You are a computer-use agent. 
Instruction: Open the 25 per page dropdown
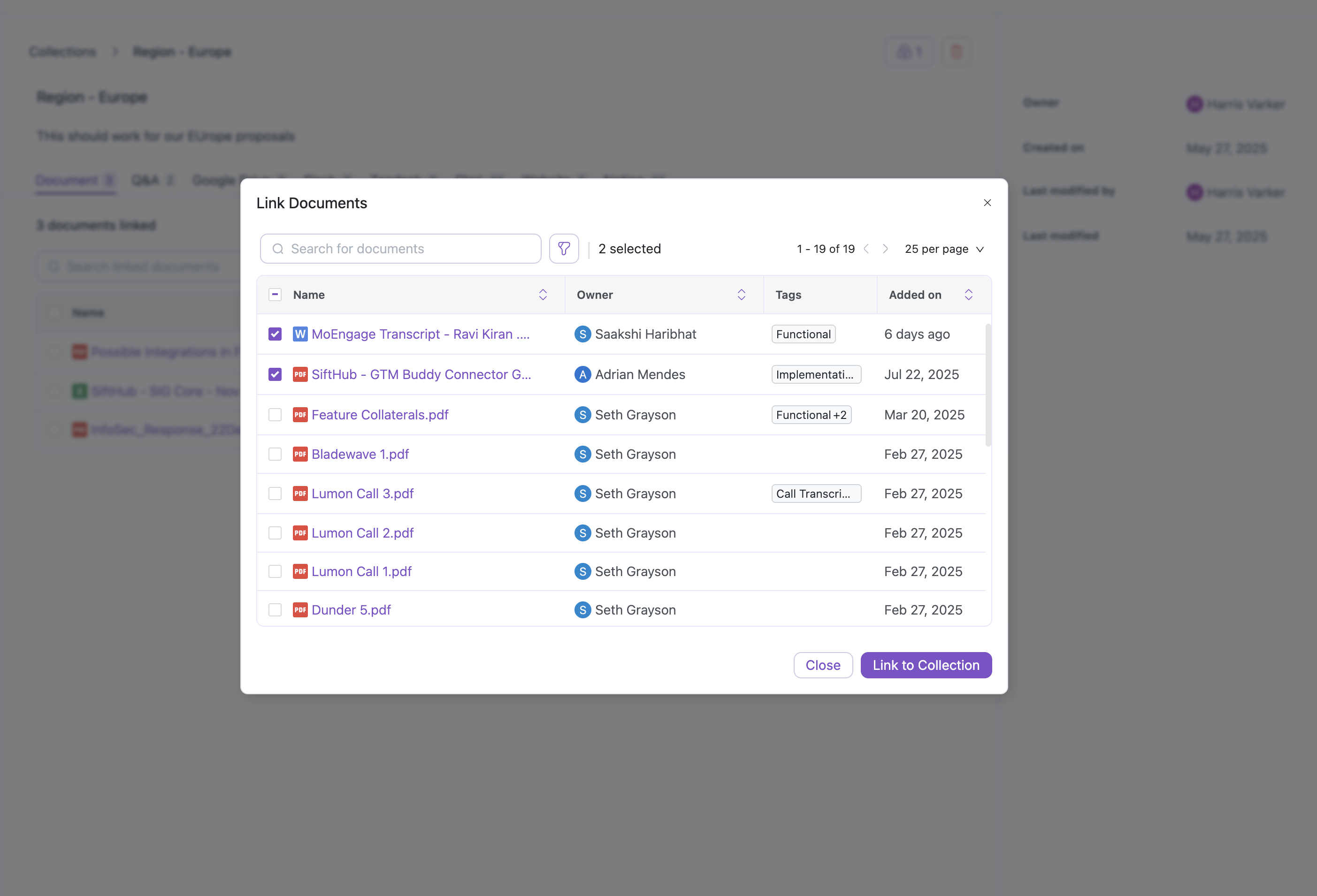click(x=943, y=249)
